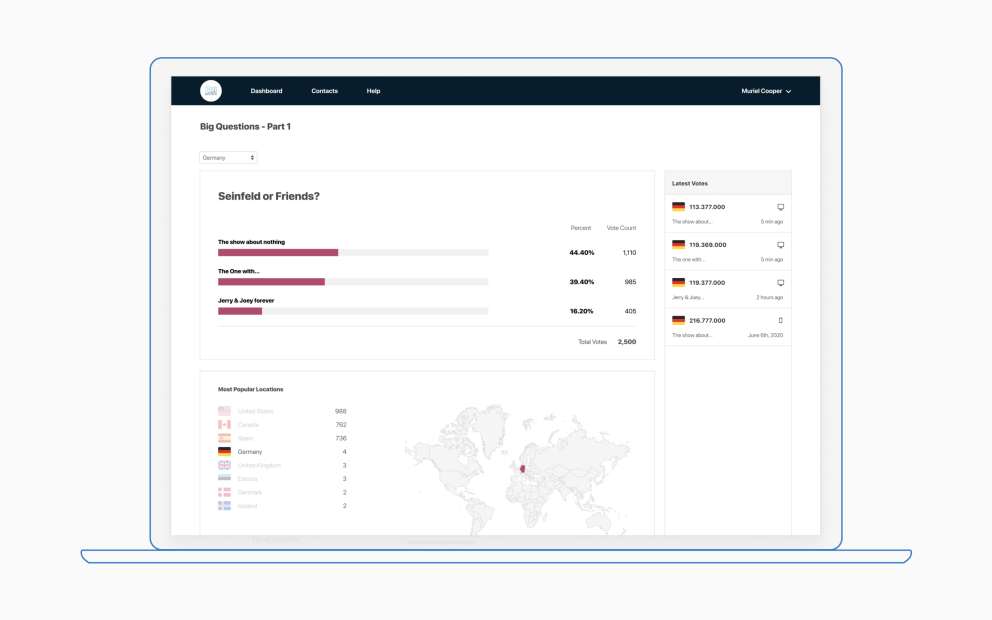Click the desktop device icon for 119.360.000

(781, 245)
